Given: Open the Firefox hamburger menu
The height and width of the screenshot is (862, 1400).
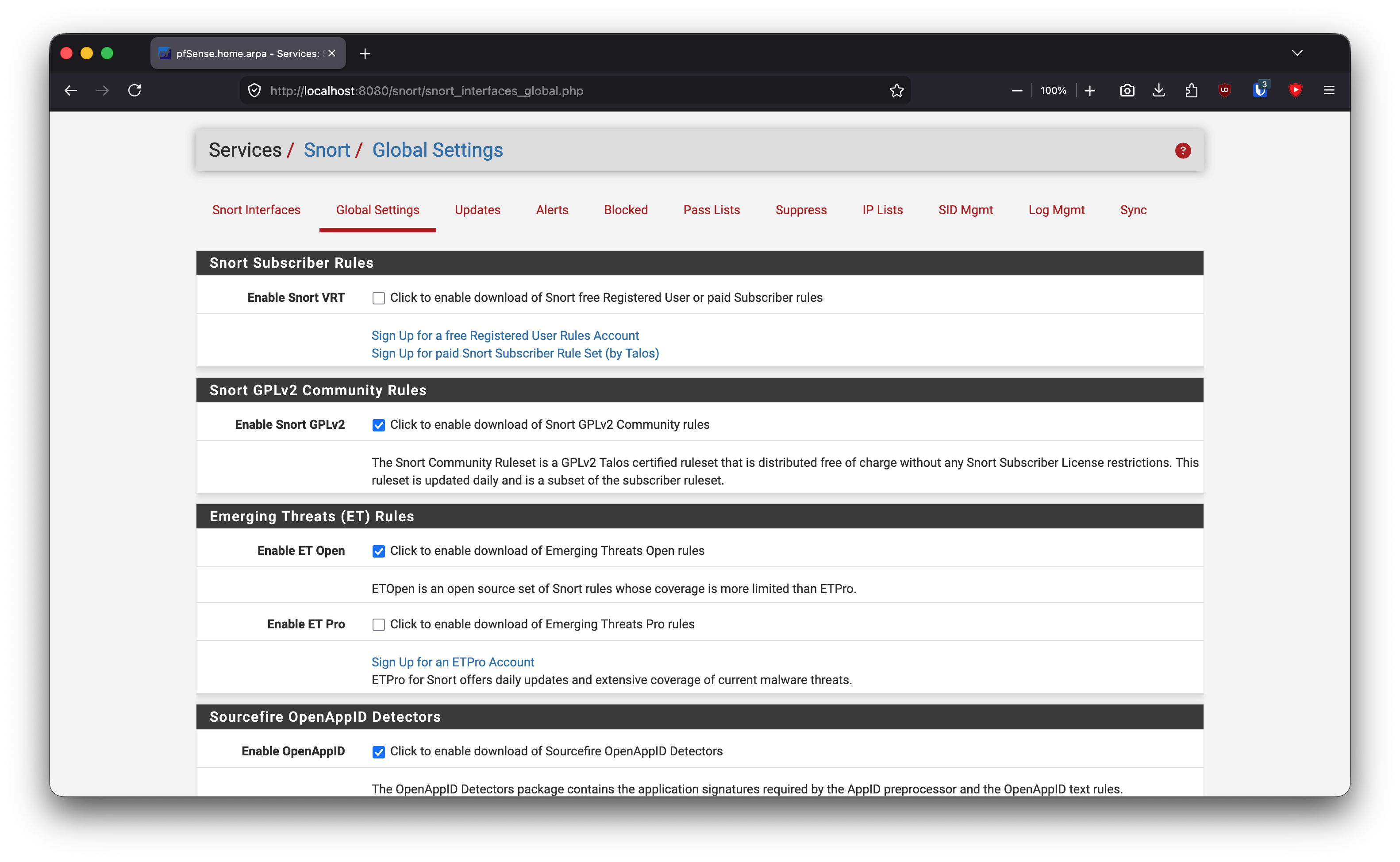Looking at the screenshot, I should tap(1329, 91).
